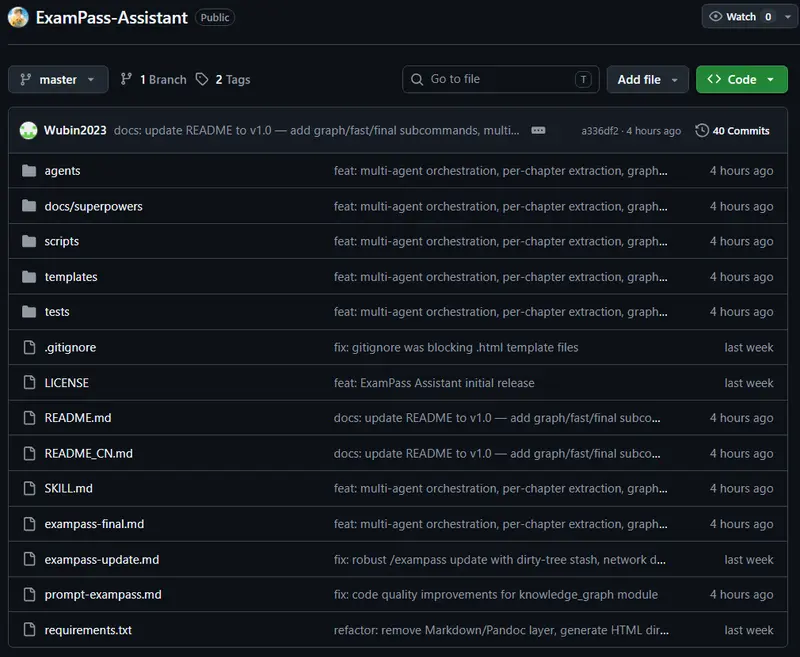View the 40 Commits history

coord(732,131)
